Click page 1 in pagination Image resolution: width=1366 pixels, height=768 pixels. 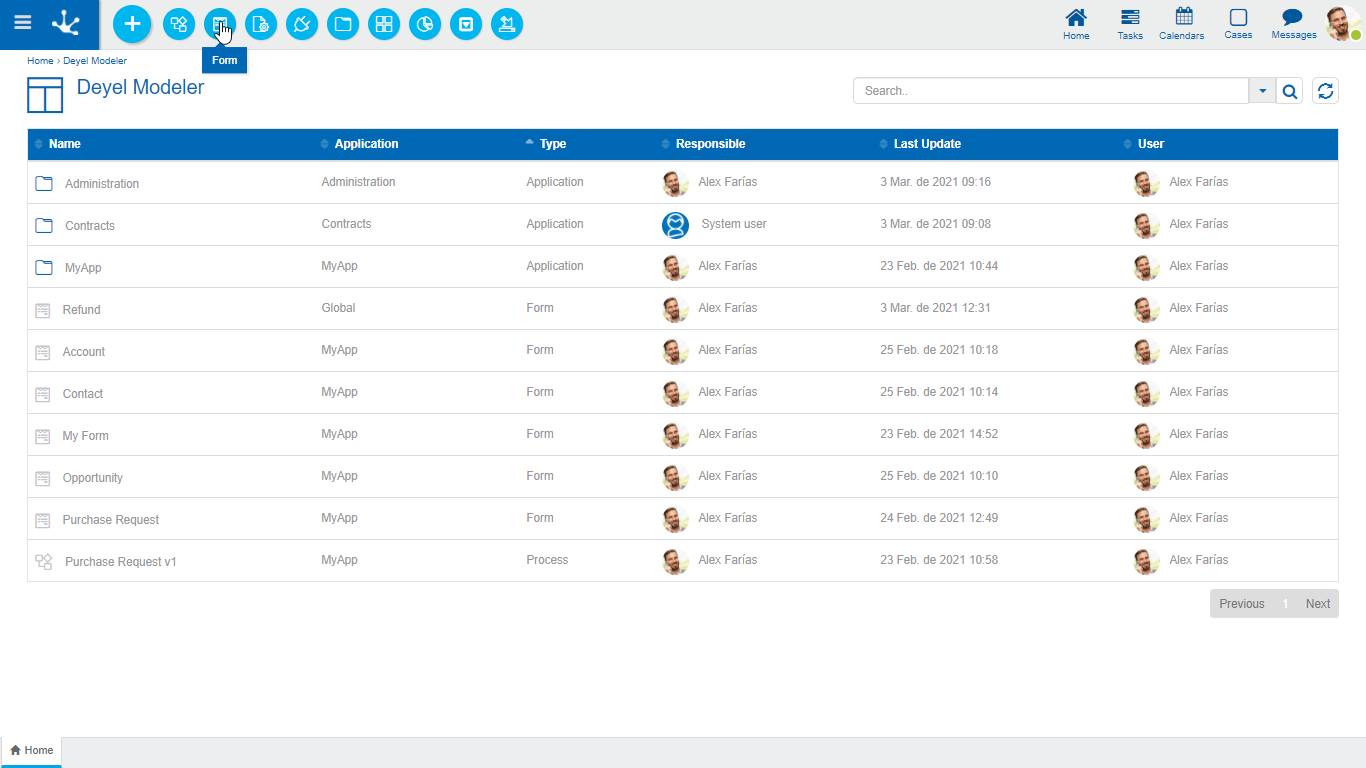click(1285, 604)
